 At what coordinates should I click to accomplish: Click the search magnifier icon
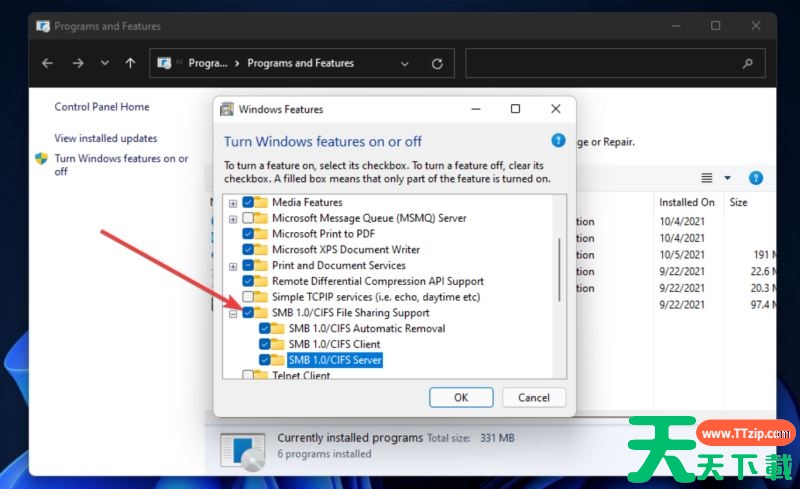tap(747, 63)
